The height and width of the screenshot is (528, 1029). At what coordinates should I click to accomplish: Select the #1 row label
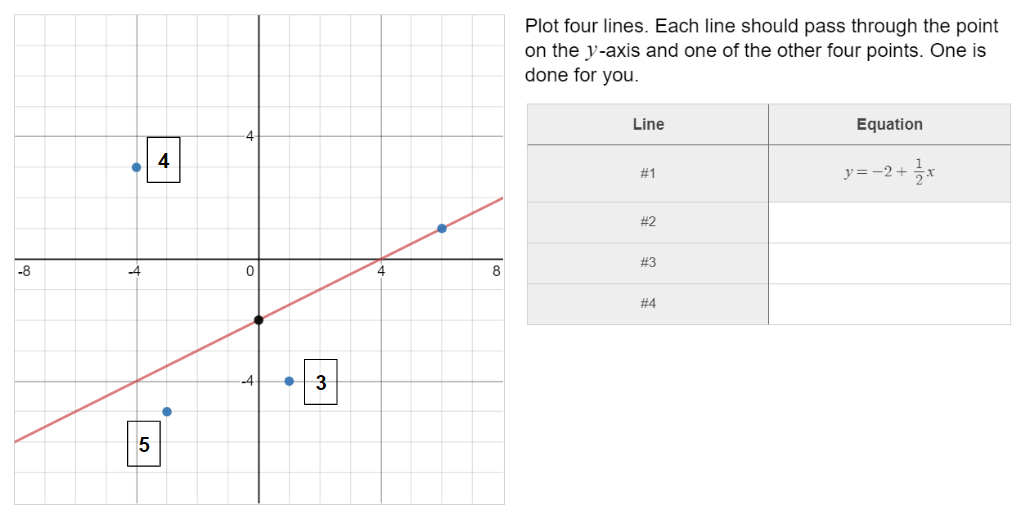tap(648, 174)
